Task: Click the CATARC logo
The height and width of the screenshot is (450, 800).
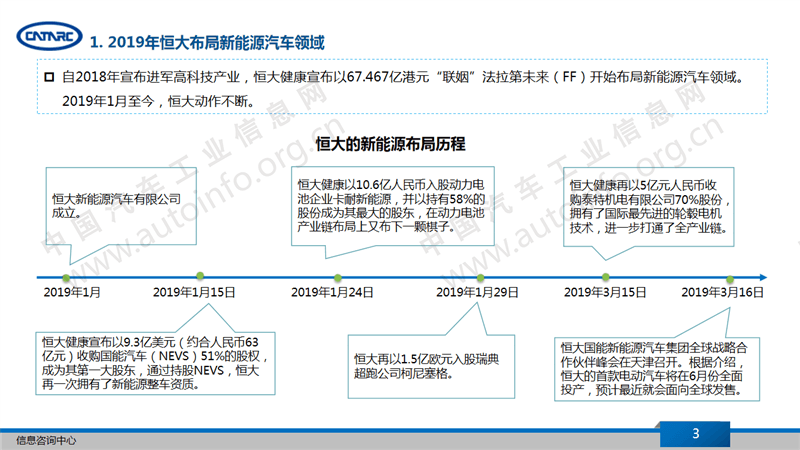Action: [49, 36]
